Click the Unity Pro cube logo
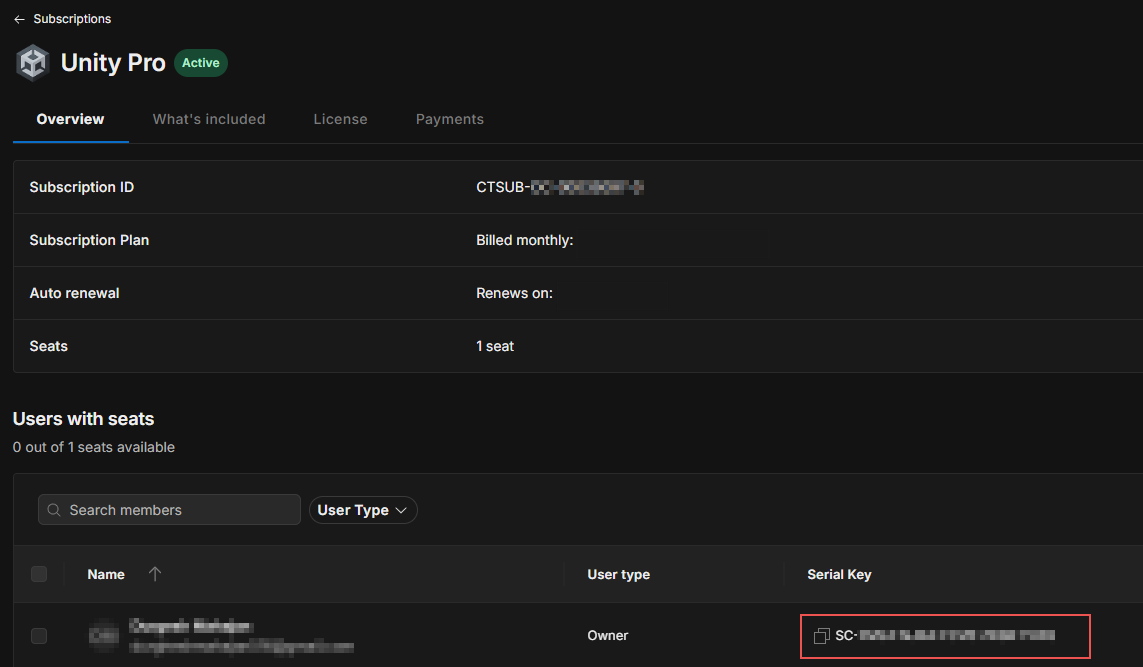Image resolution: width=1143 pixels, height=667 pixels. [32, 62]
